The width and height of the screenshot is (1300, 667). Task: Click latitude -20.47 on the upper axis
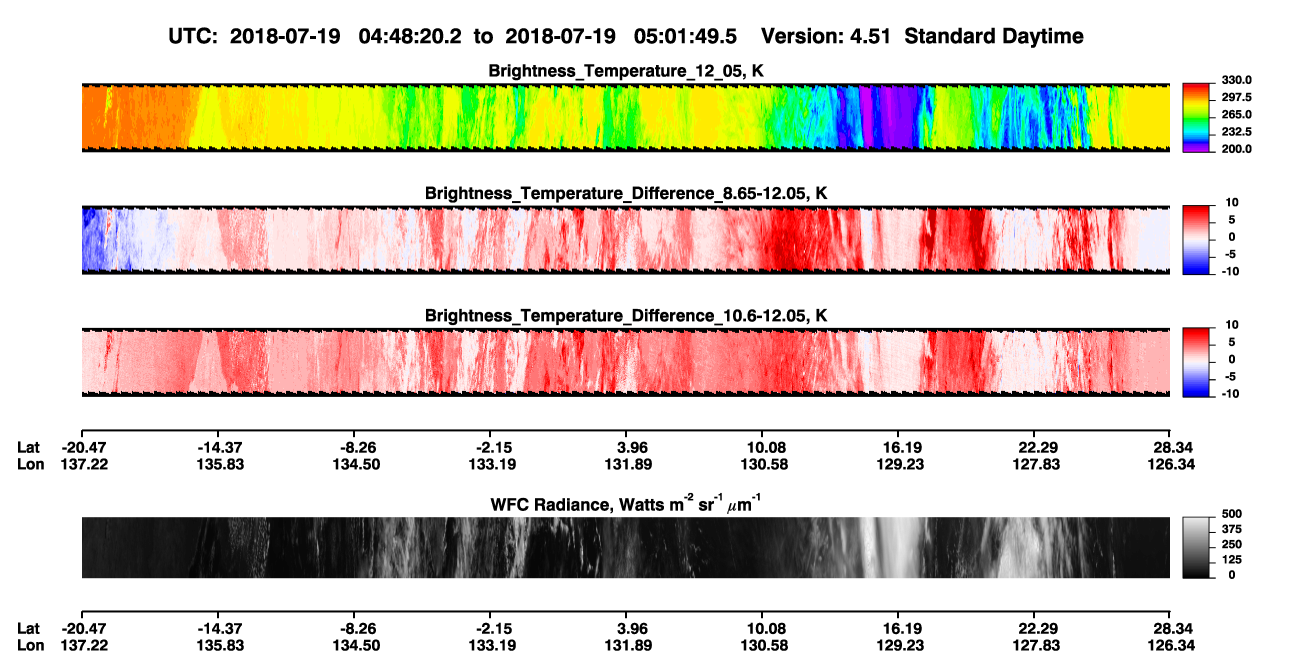point(84,447)
